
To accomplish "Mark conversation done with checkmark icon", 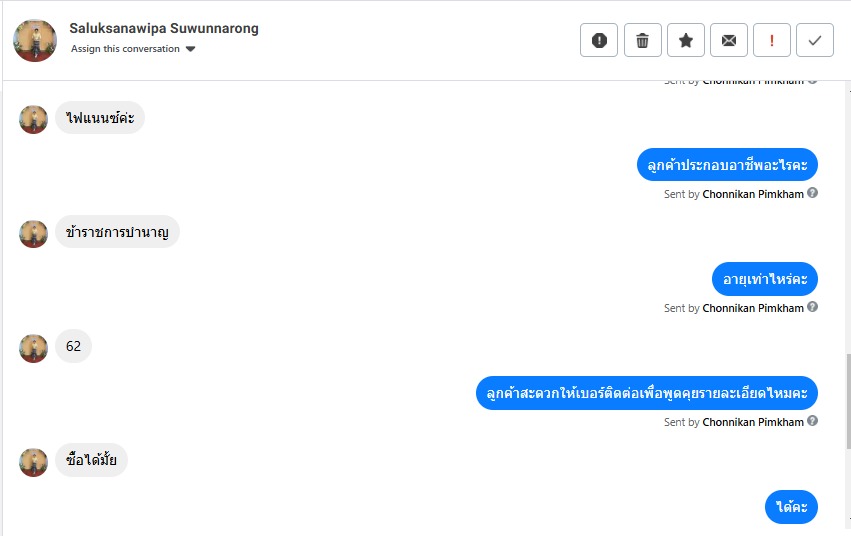I will [815, 40].
